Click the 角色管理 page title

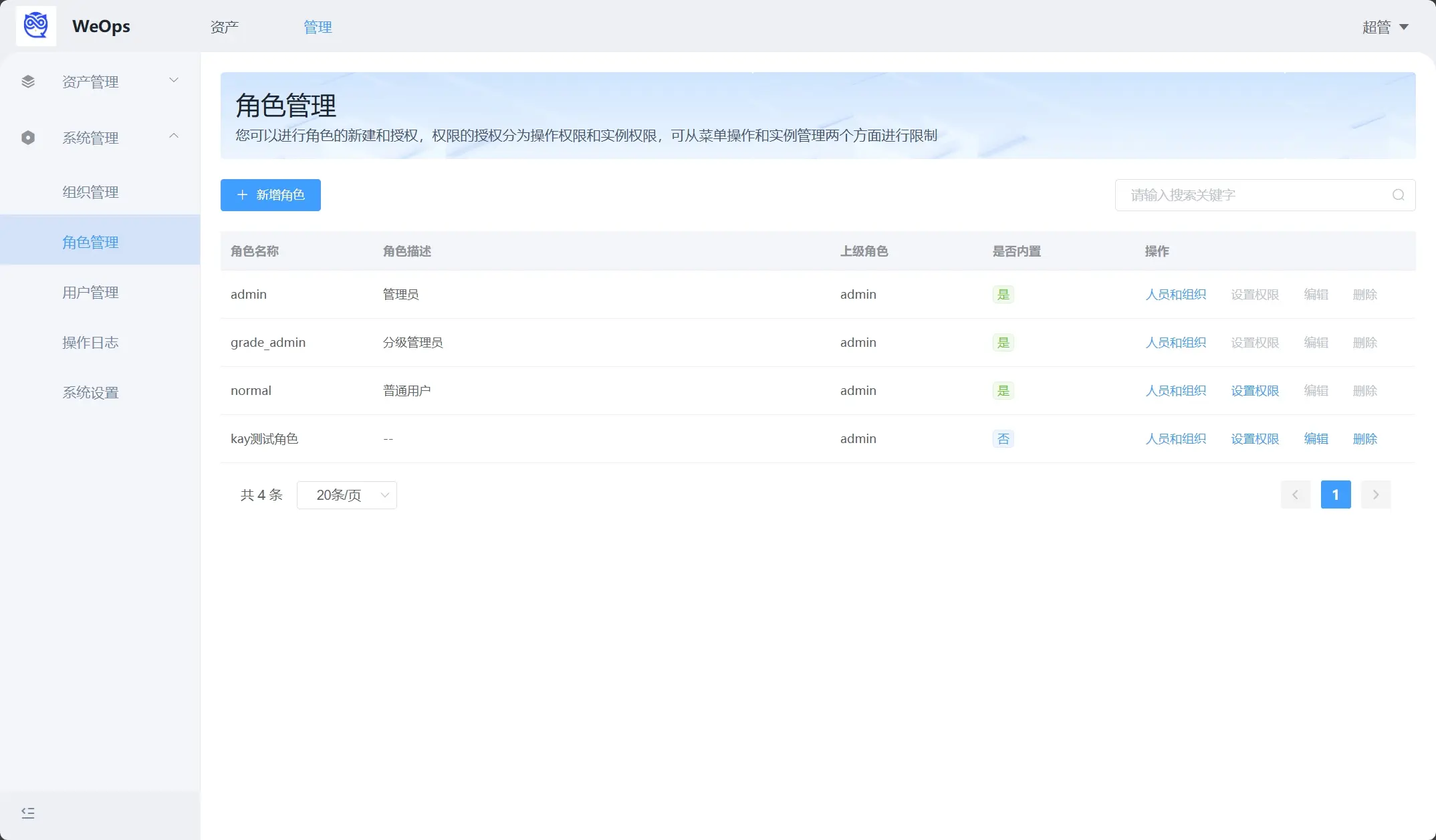[286, 106]
